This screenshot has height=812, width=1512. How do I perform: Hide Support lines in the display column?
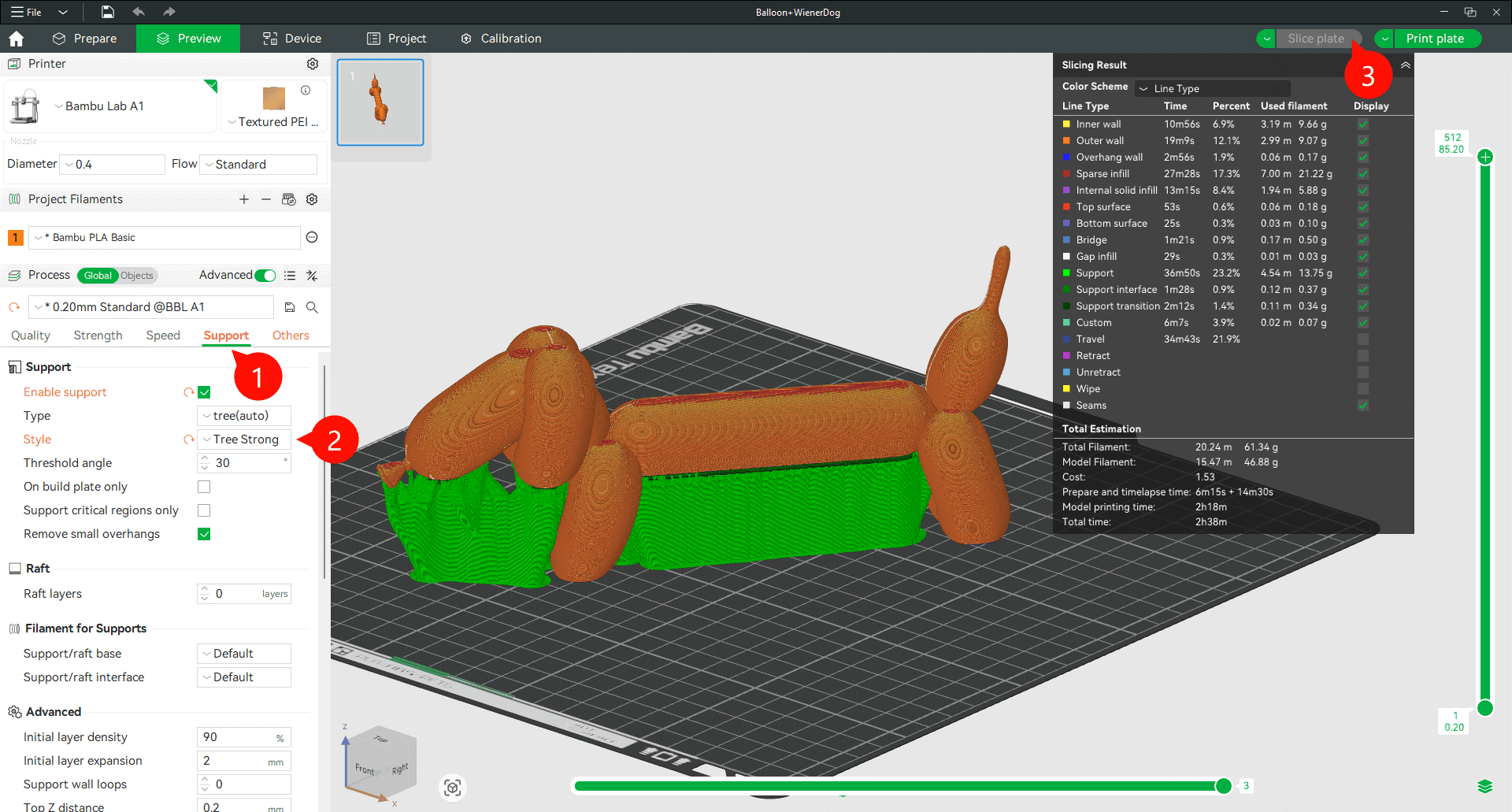click(x=1362, y=273)
